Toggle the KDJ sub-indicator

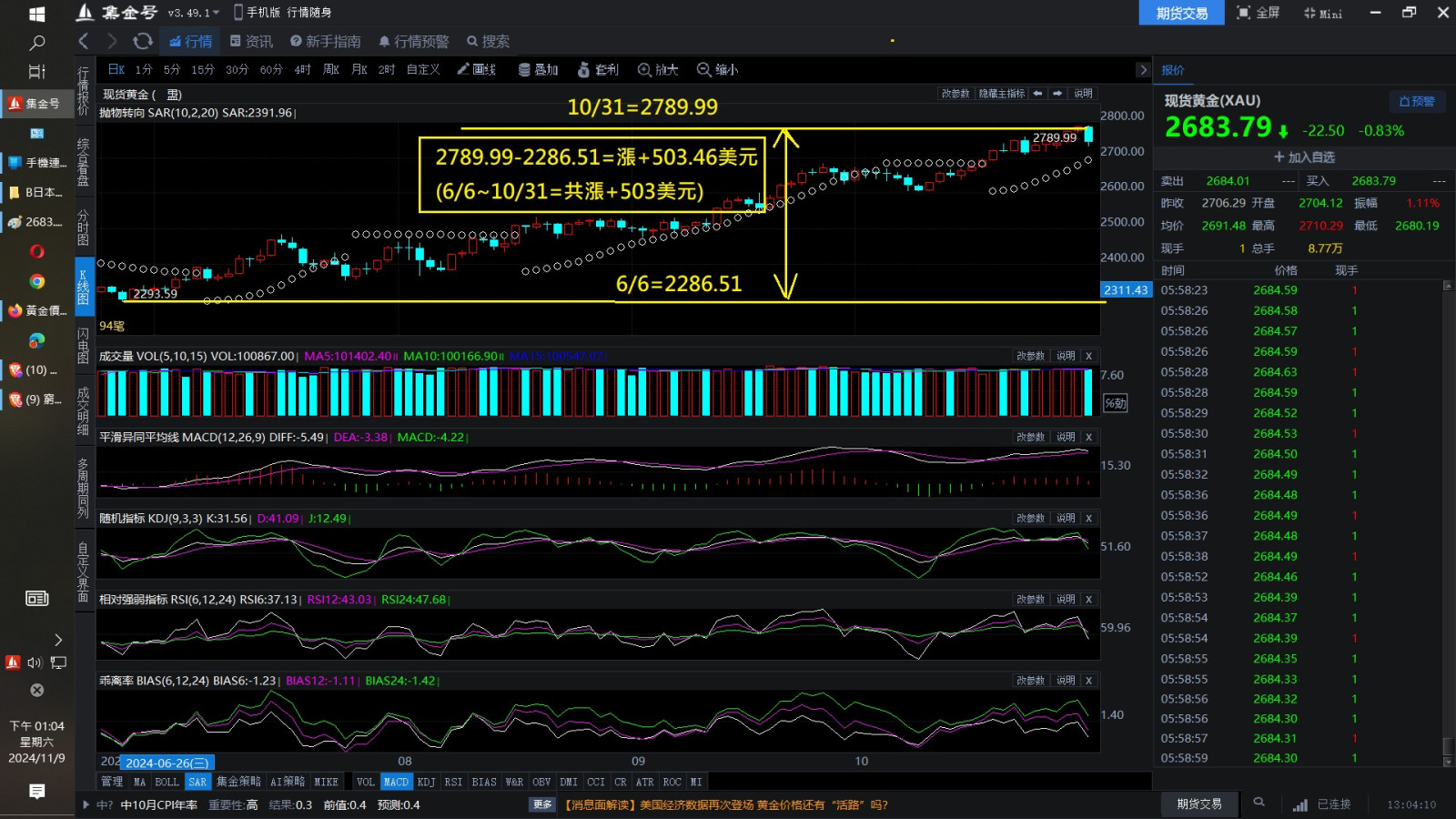426,782
